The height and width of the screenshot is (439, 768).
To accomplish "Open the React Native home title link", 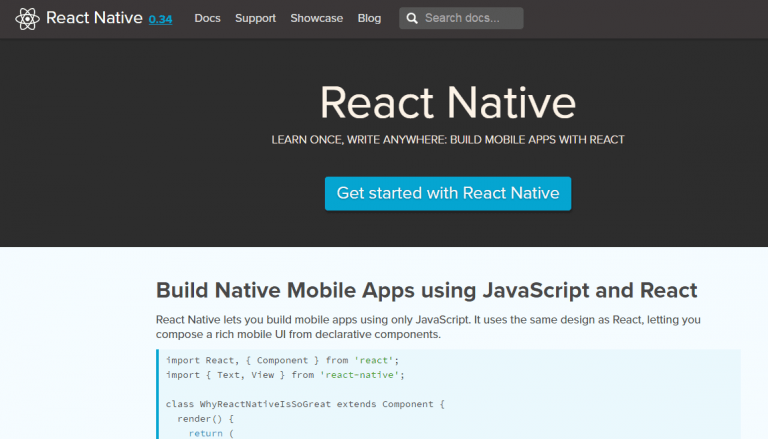I will [94, 18].
